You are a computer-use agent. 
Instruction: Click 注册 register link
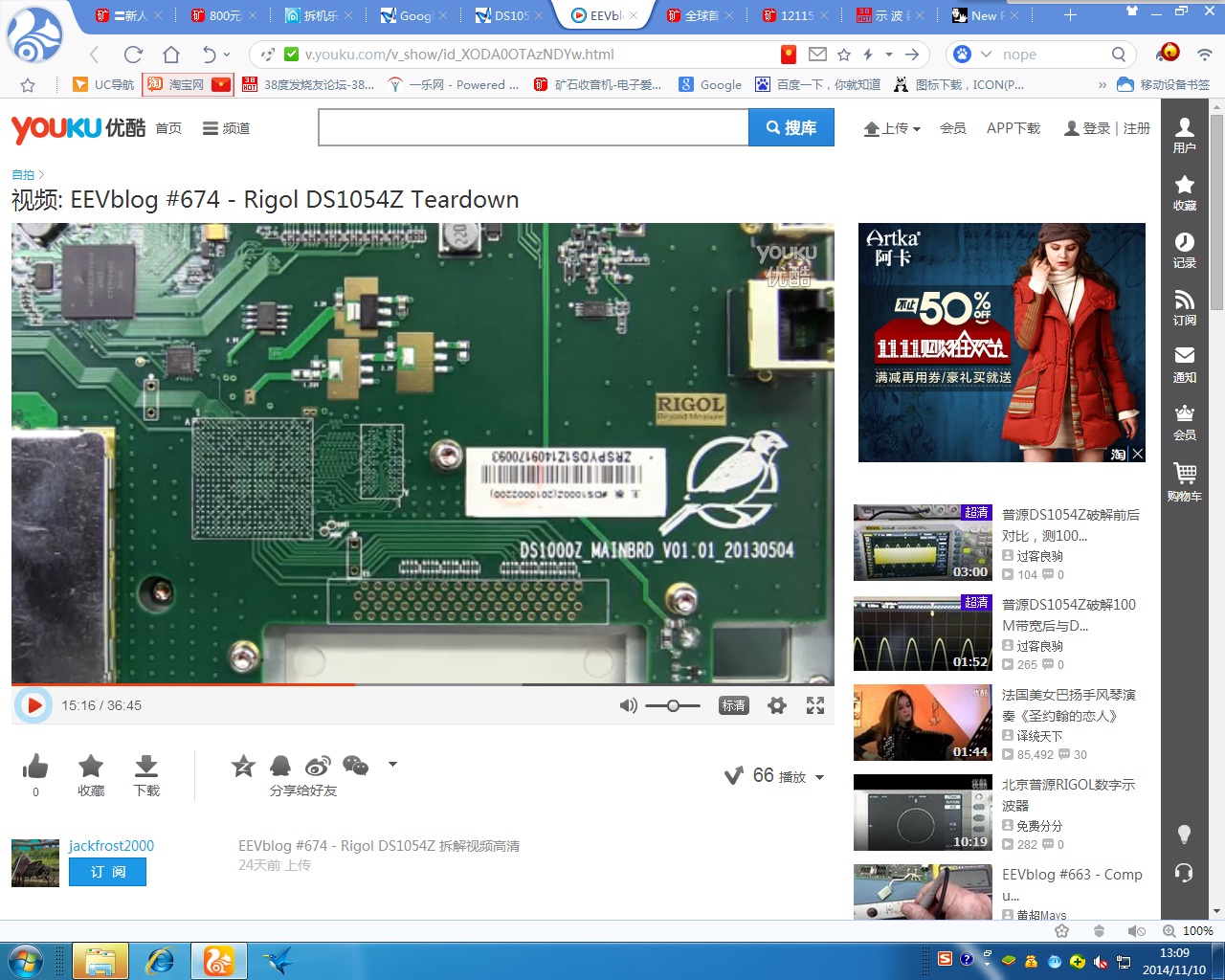tap(1137, 128)
